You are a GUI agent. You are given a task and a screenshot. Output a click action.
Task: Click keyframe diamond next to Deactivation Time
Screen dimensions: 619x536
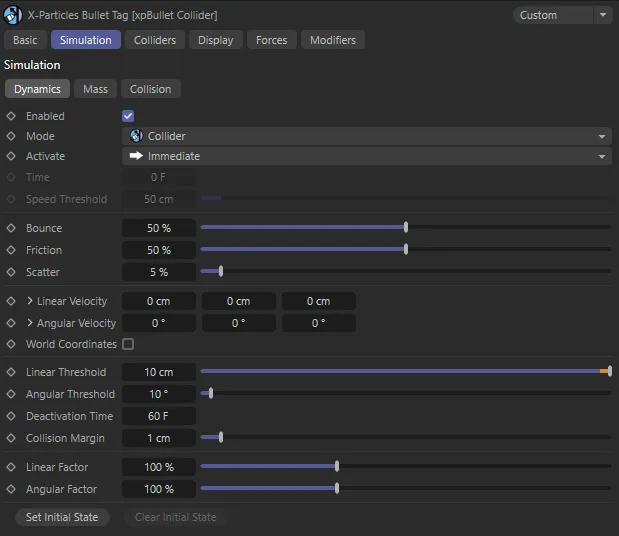11,416
